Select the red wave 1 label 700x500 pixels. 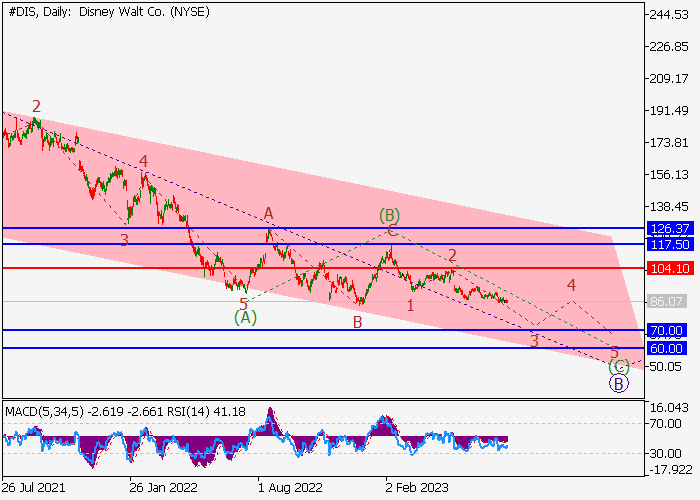click(410, 306)
